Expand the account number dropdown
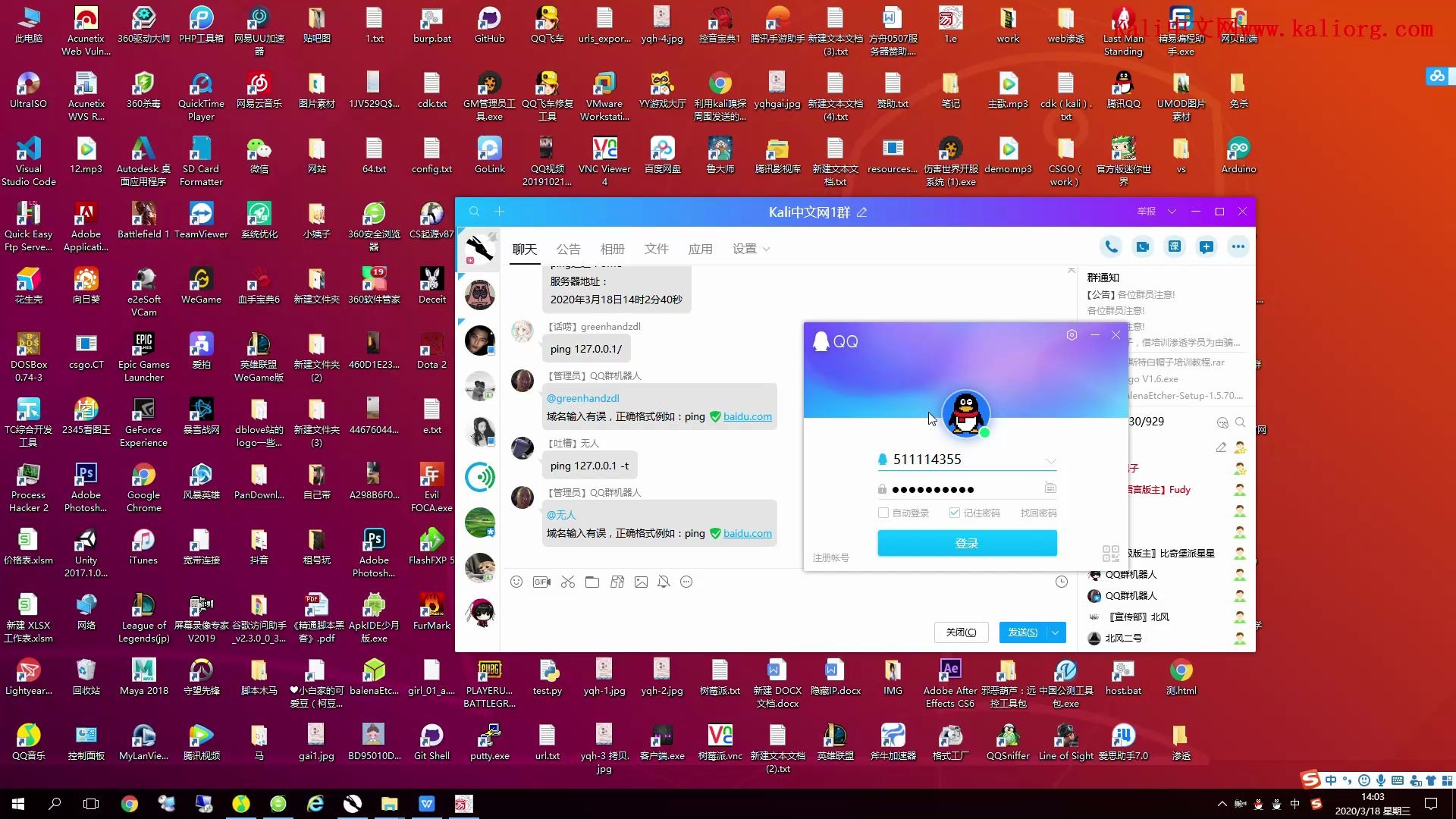 tap(1050, 460)
